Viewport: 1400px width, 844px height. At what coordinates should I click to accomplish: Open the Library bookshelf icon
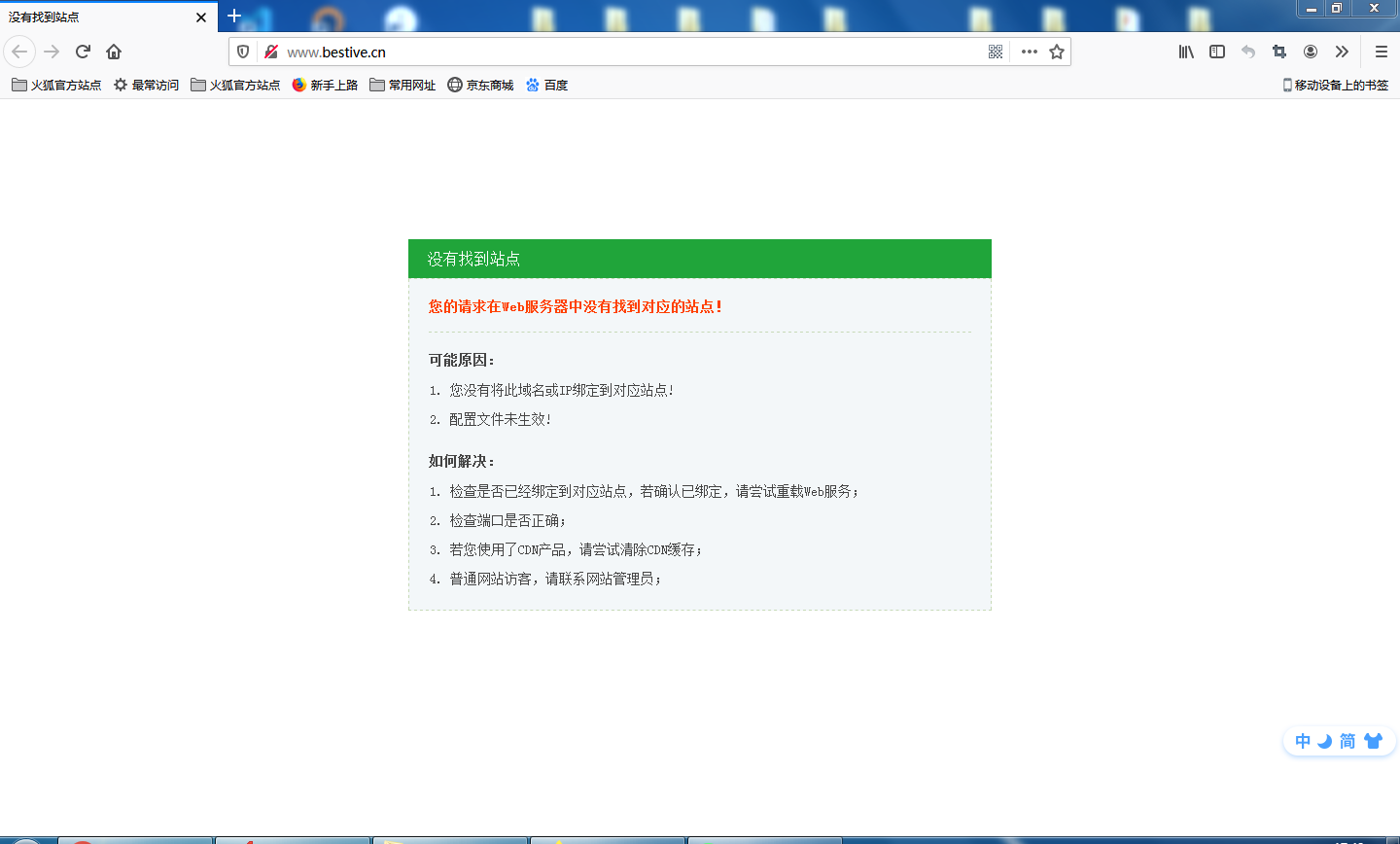[1186, 52]
